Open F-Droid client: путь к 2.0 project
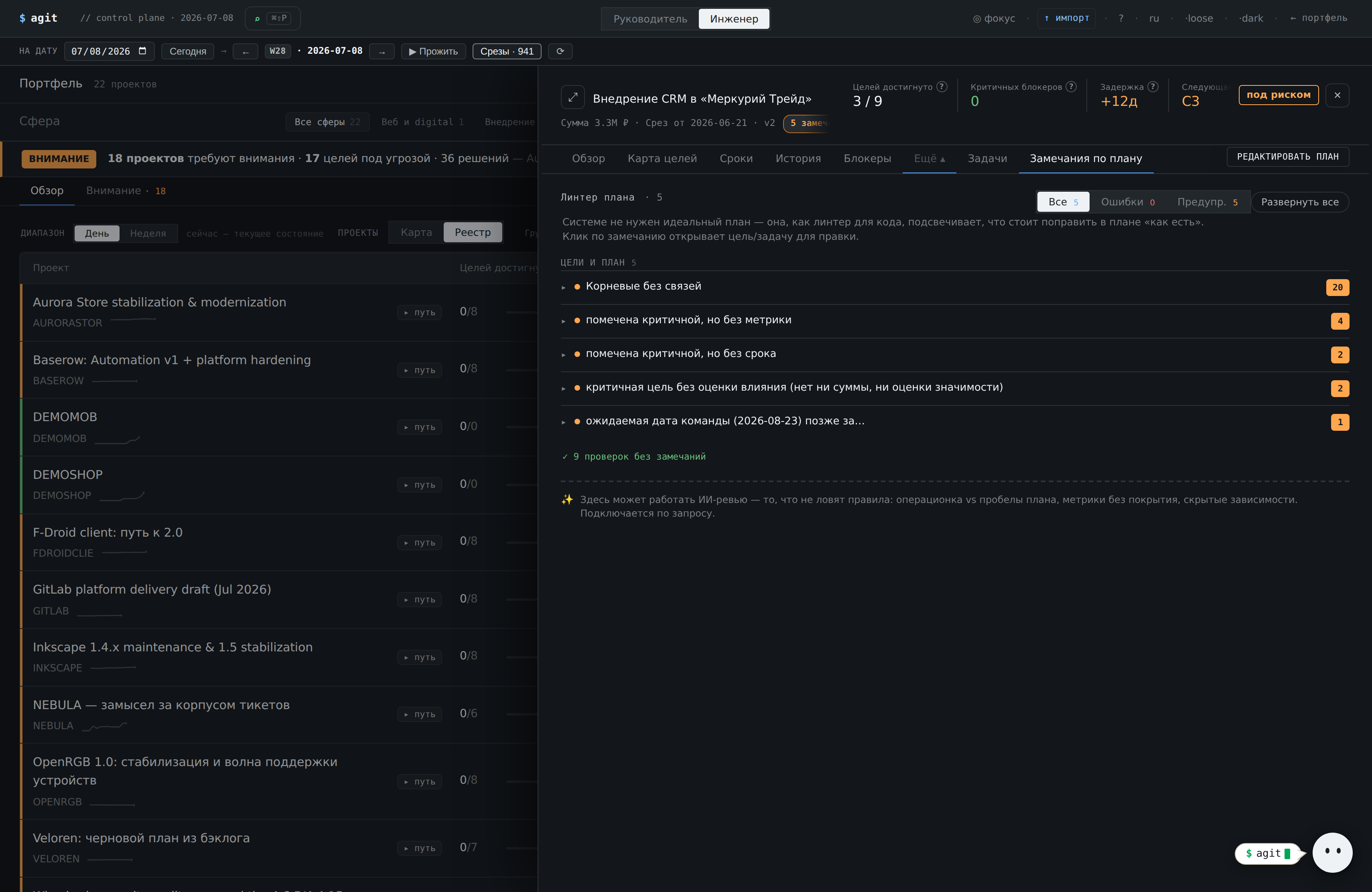The image size is (1372, 892). [x=279, y=542]
